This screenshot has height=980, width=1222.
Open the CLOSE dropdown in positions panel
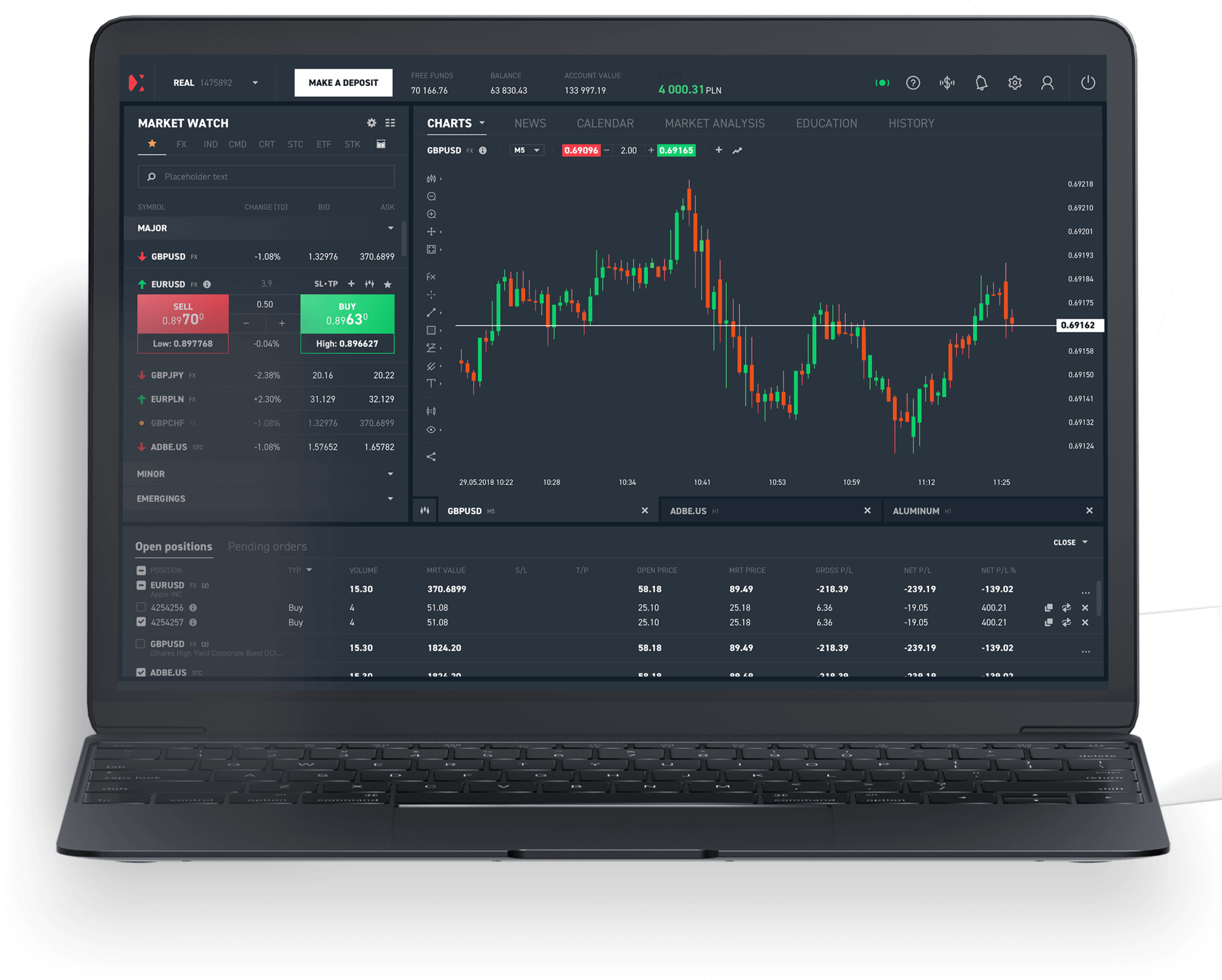point(1071,542)
